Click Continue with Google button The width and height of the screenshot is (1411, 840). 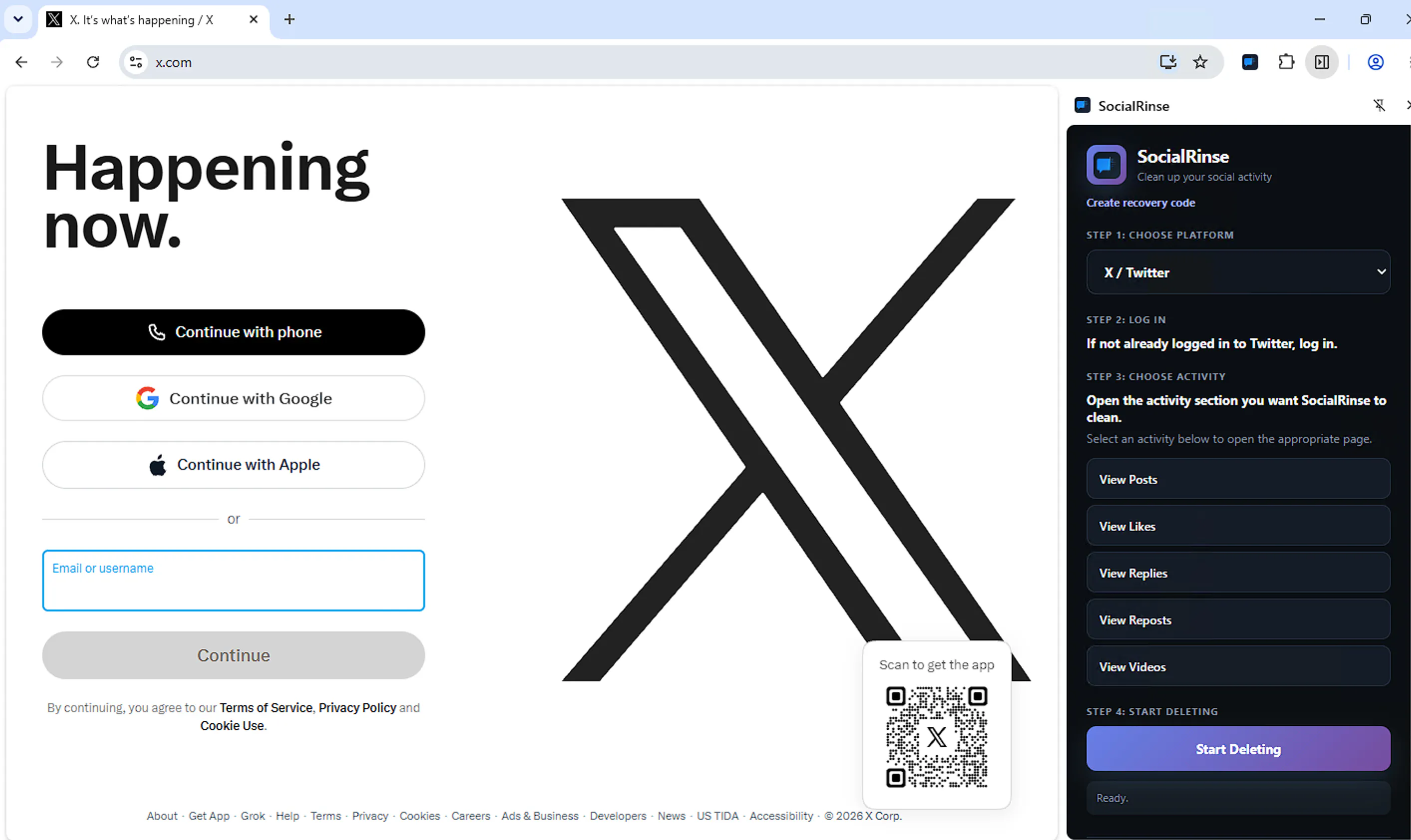234,399
